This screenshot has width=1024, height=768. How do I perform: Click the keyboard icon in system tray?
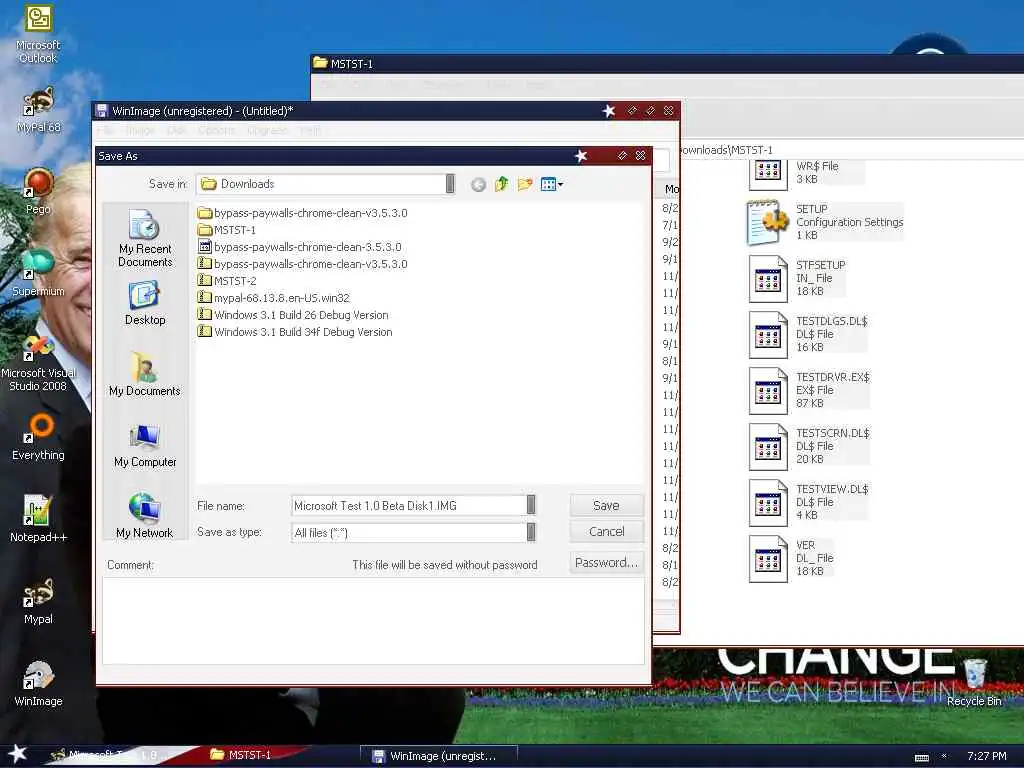(921, 758)
